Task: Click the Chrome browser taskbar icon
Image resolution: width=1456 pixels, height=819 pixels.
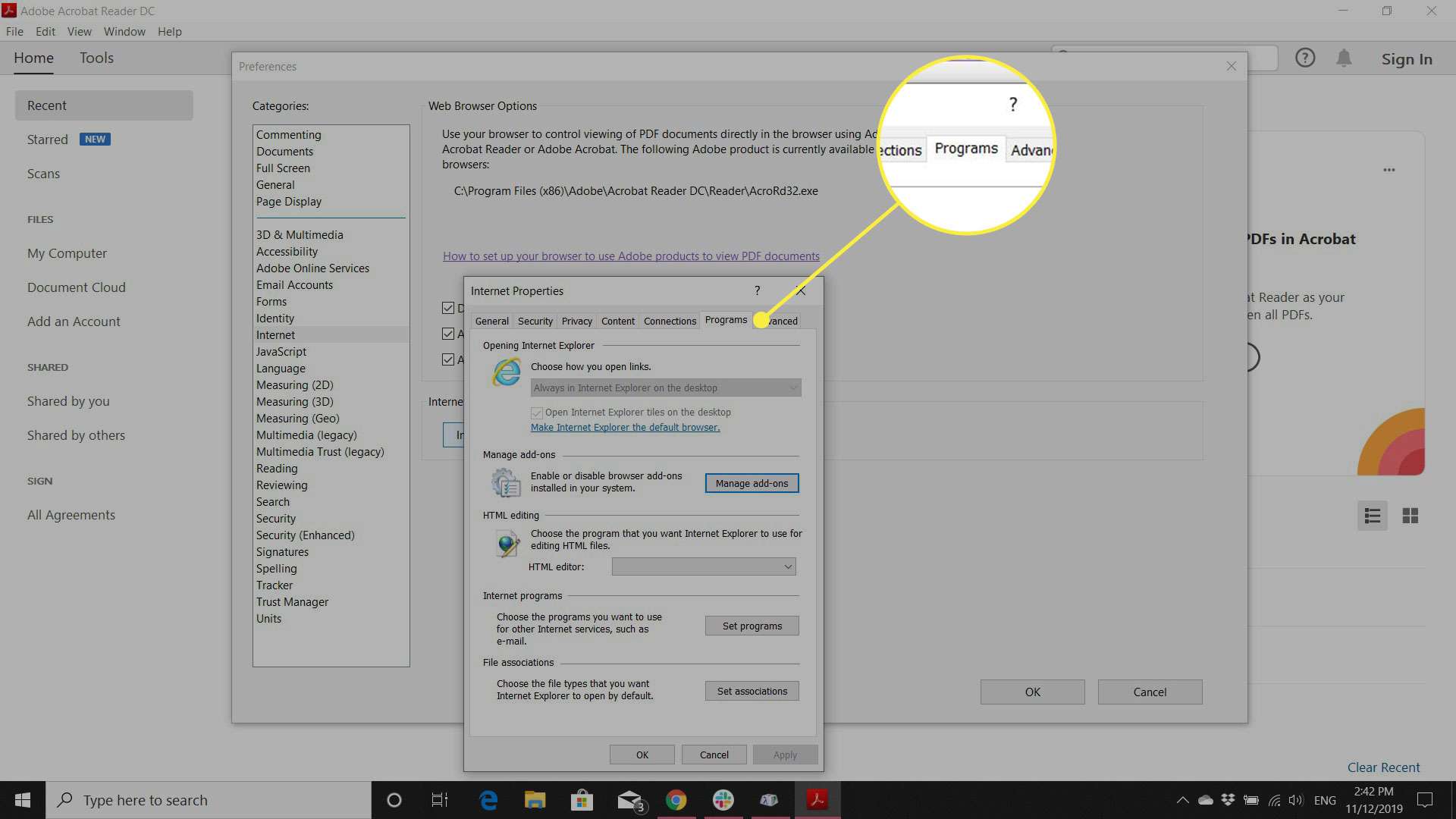Action: 676,799
